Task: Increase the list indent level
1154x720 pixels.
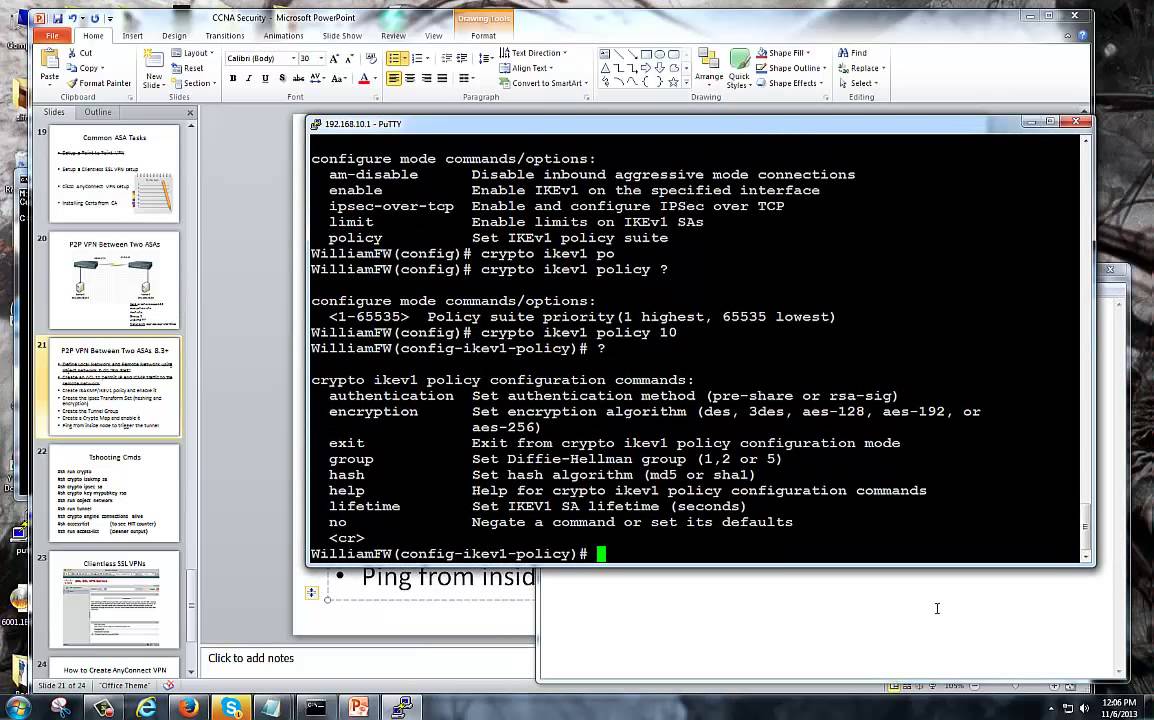Action: 461,58
